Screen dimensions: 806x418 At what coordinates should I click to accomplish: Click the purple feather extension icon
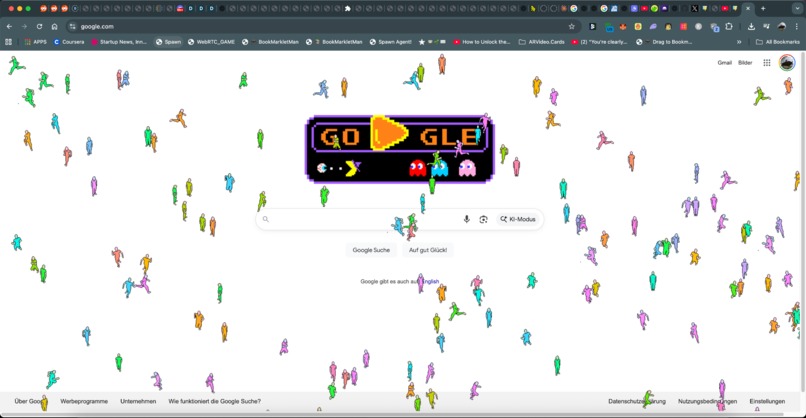pyautogui.click(x=653, y=26)
